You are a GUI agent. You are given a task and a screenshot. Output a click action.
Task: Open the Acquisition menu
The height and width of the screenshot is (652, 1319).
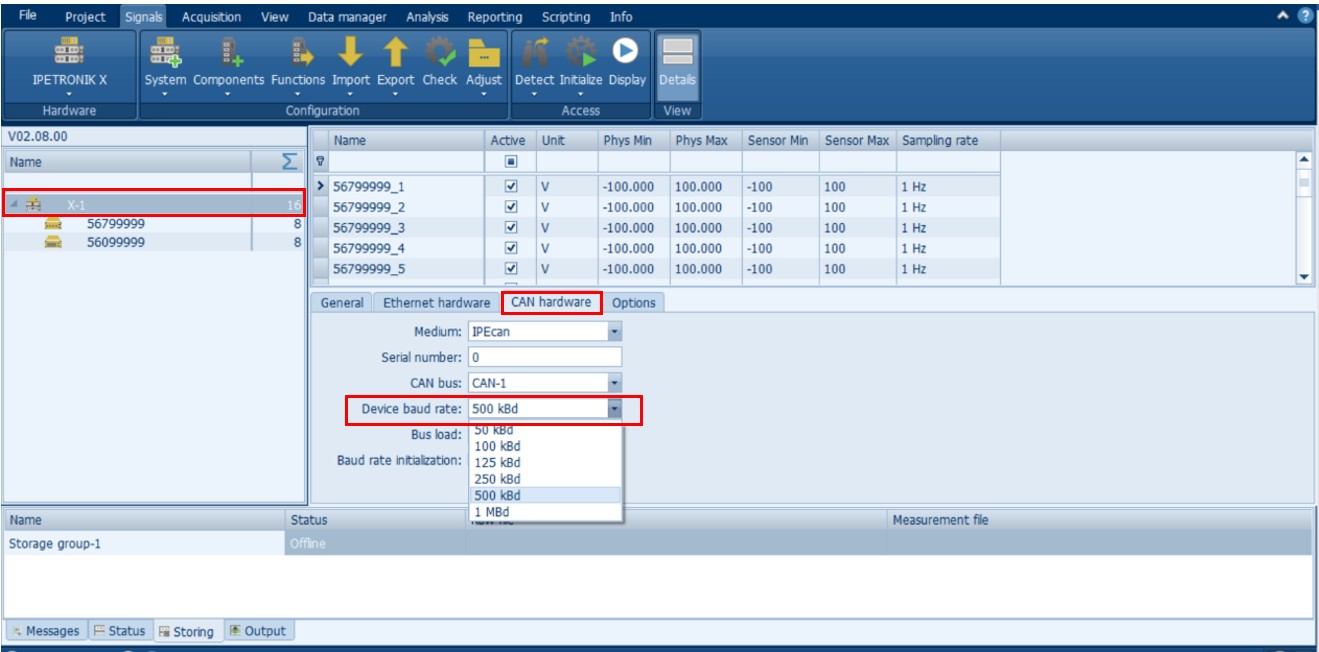(x=211, y=17)
